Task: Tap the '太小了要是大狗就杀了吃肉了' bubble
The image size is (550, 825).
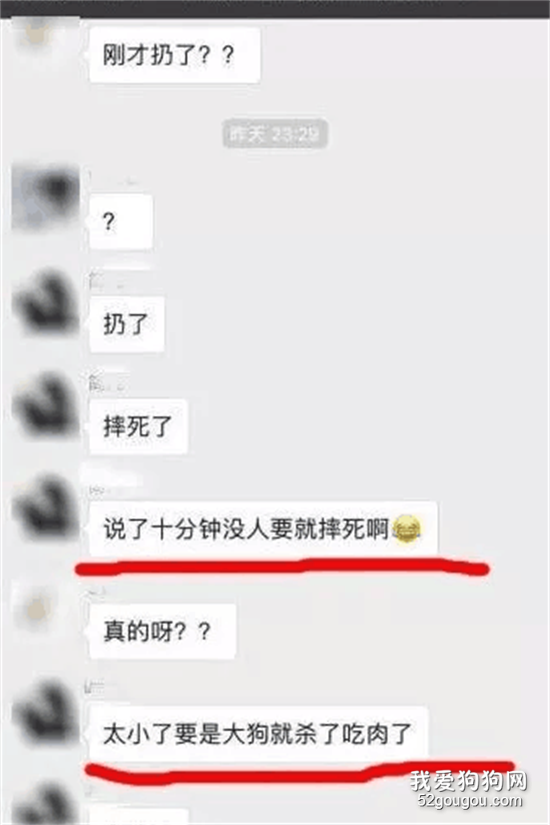Action: 258,734
